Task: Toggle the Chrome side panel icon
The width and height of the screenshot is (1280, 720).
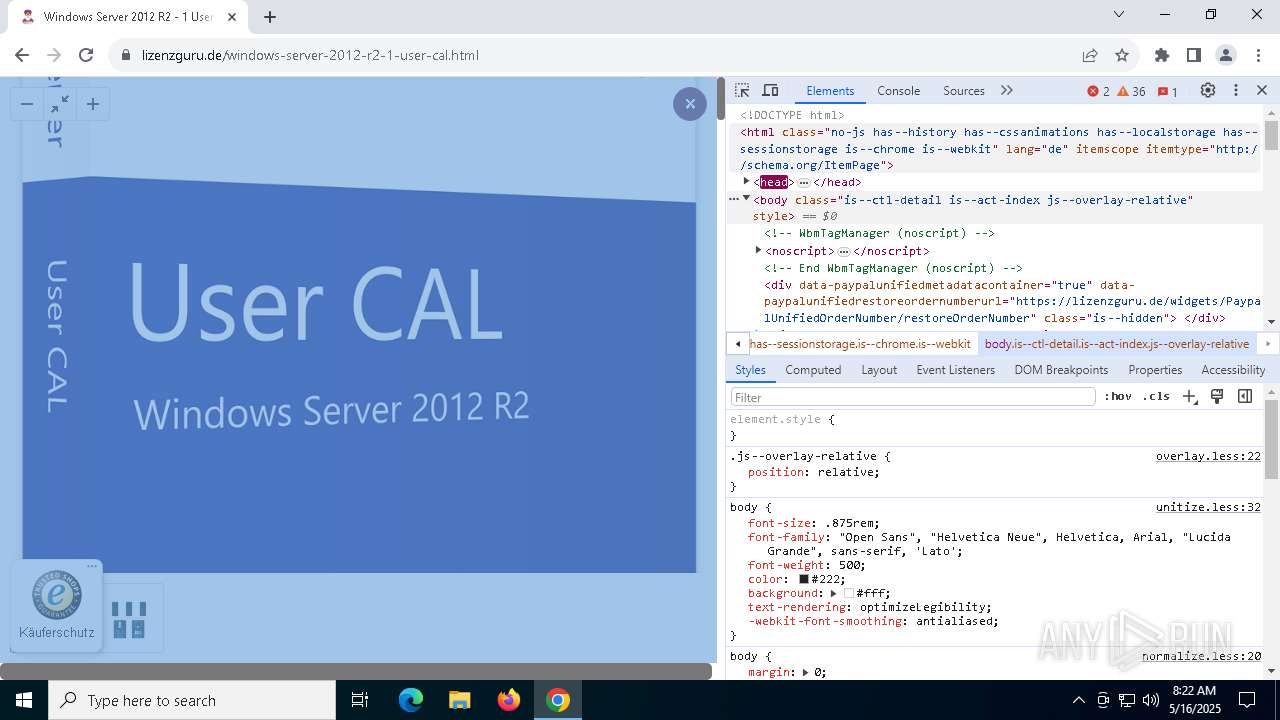Action: (x=1194, y=55)
